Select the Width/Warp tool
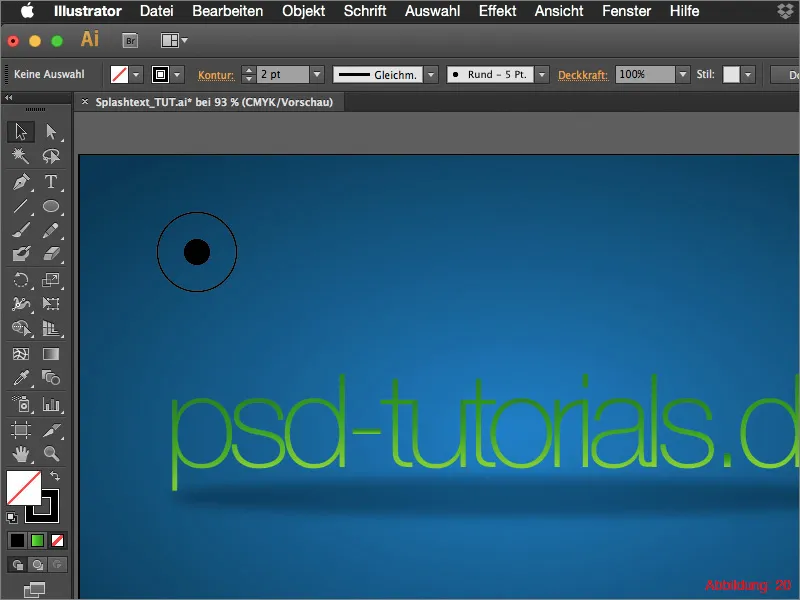Screen dimensions: 800x600 21,304
